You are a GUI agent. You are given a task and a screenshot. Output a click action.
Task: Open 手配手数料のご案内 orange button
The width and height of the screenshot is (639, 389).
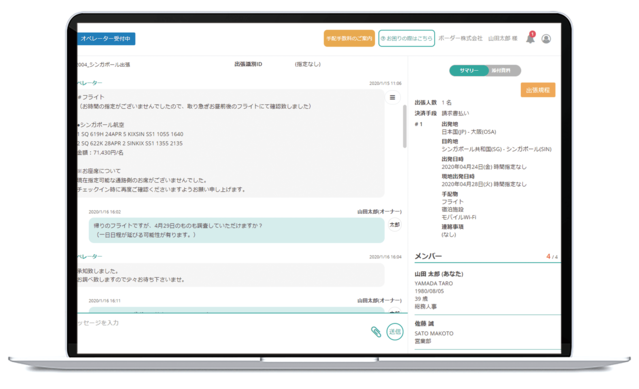[349, 38]
